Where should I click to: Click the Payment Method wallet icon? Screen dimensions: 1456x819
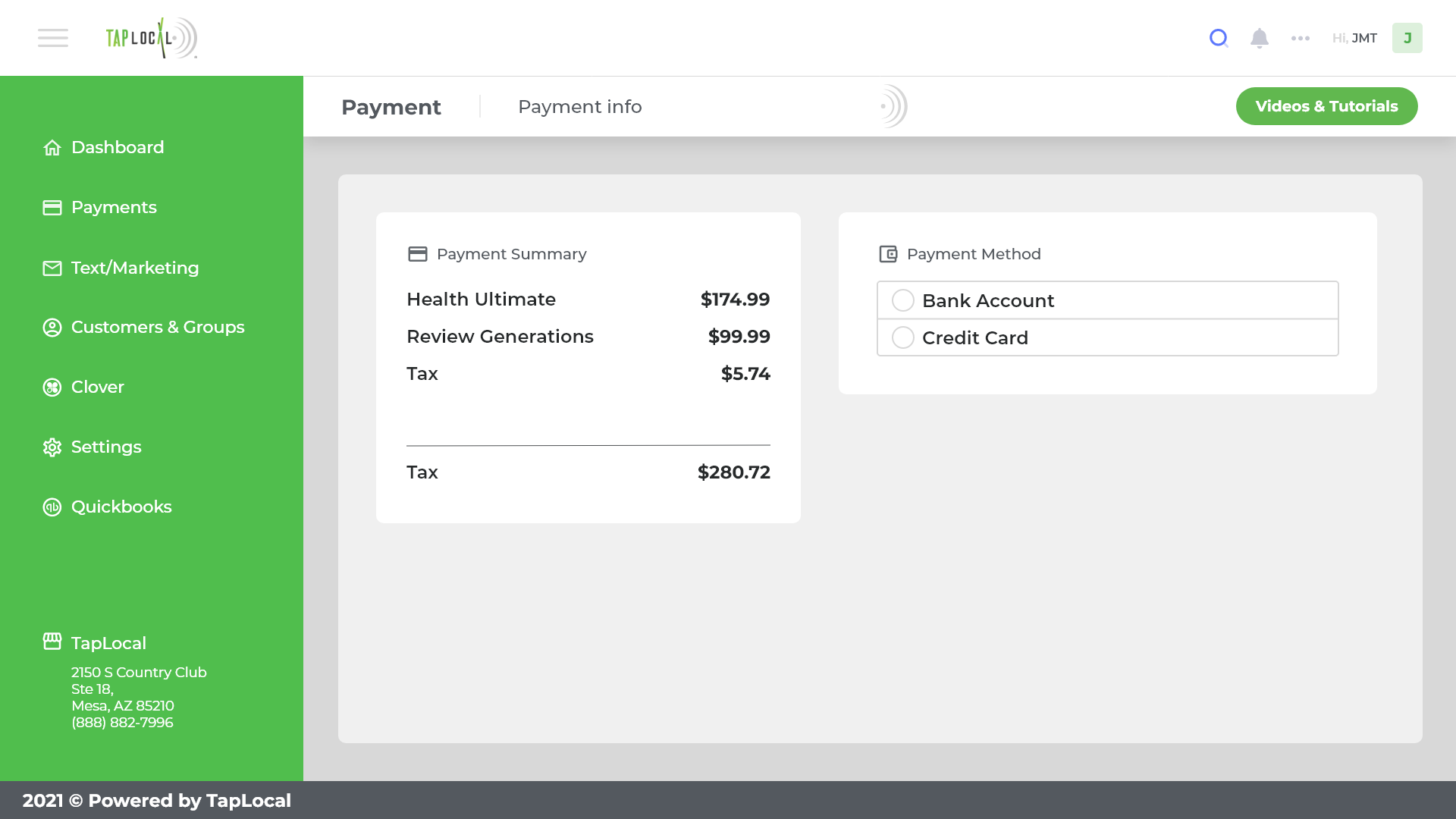(x=888, y=254)
